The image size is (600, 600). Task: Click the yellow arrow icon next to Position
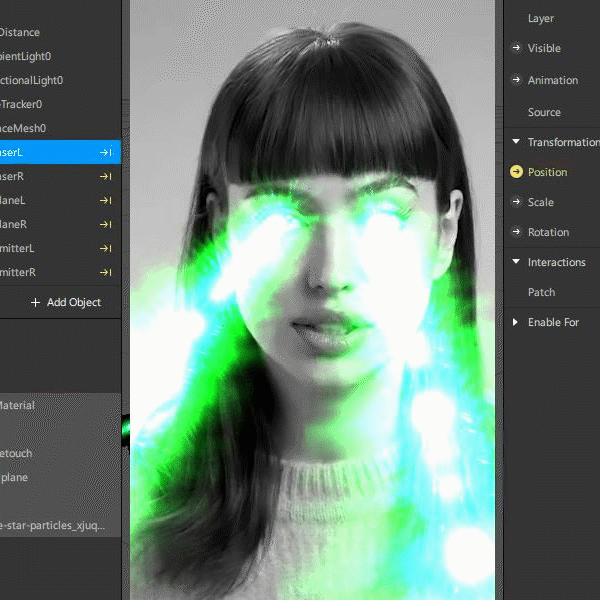click(x=516, y=172)
